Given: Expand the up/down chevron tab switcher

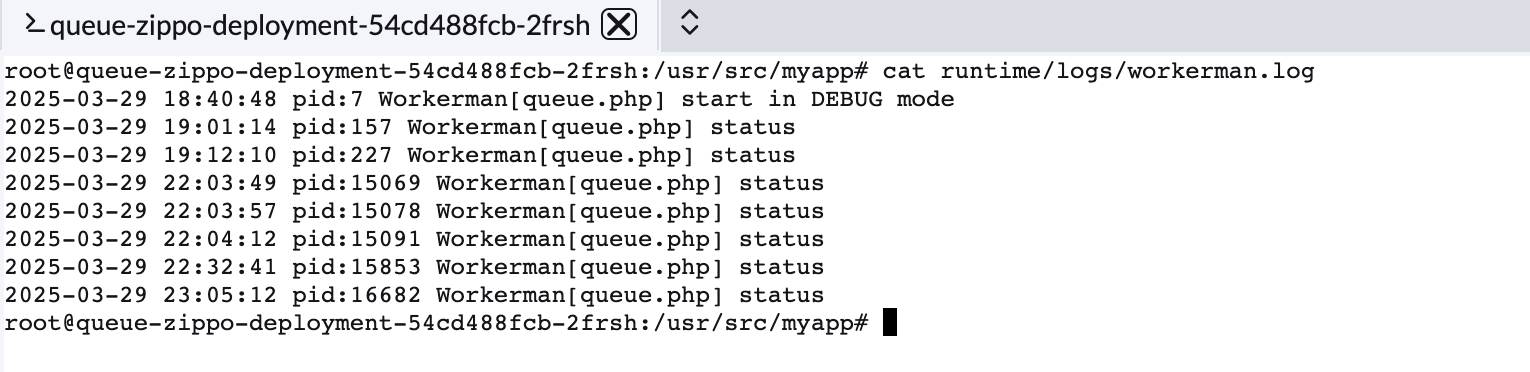Looking at the screenshot, I should pos(689,24).
